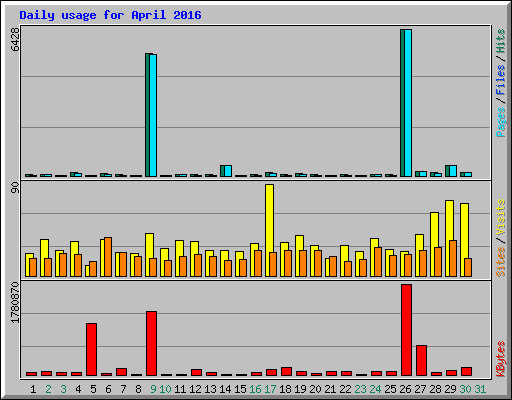Click the red KBytes bar for day 26
Image resolution: width=512 pixels, height=400 pixels.
tap(406, 330)
